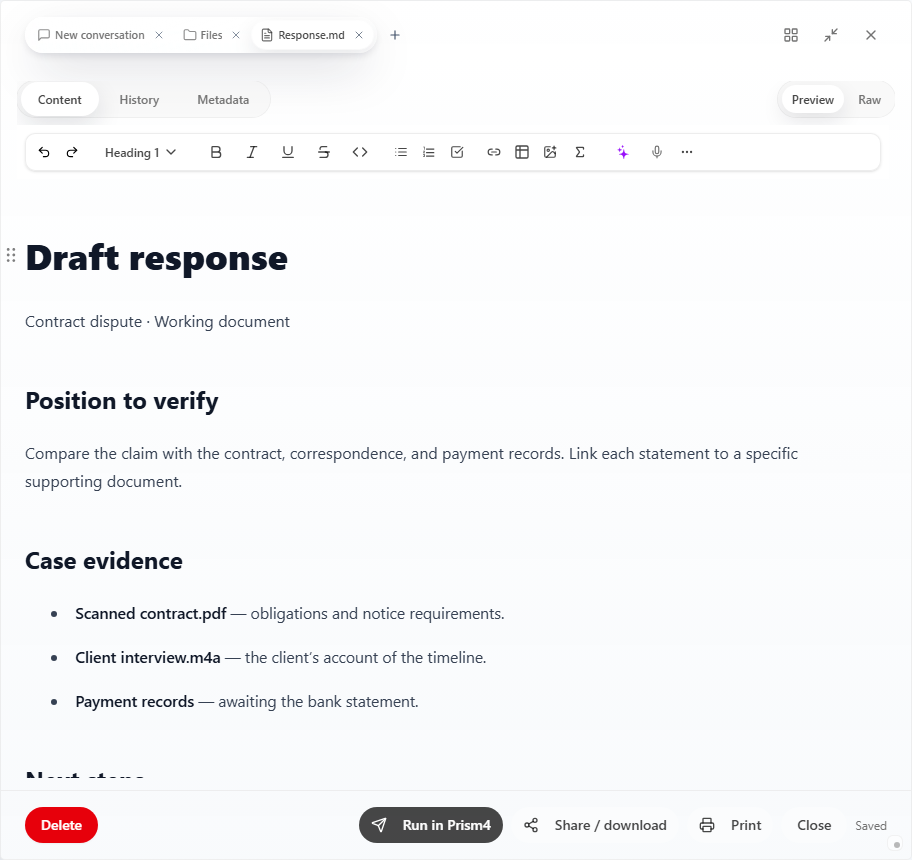Switch to the New conversation tab
Screen dimensions: 912x860
coord(91,35)
